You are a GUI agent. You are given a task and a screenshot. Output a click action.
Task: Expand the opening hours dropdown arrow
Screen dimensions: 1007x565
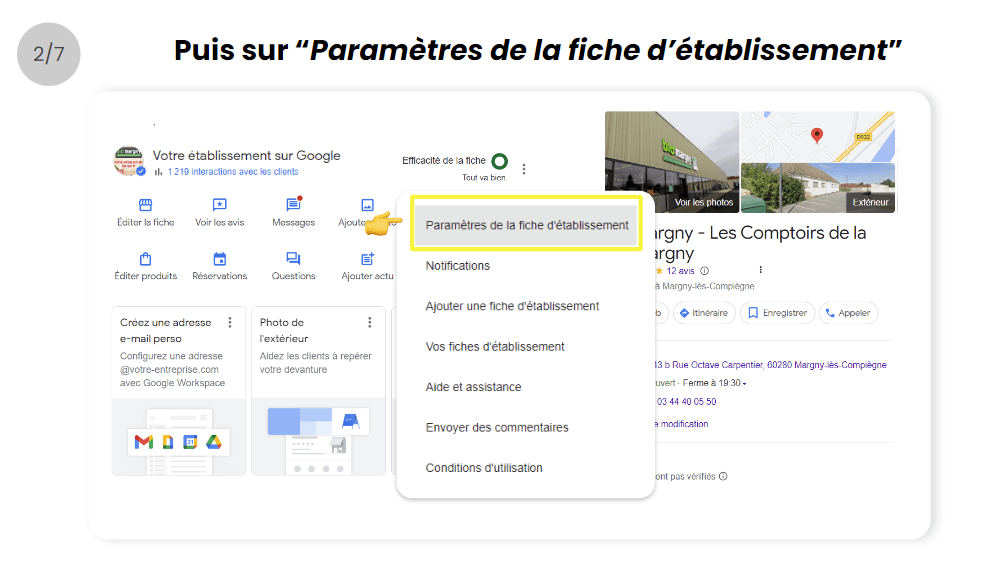pos(744,383)
